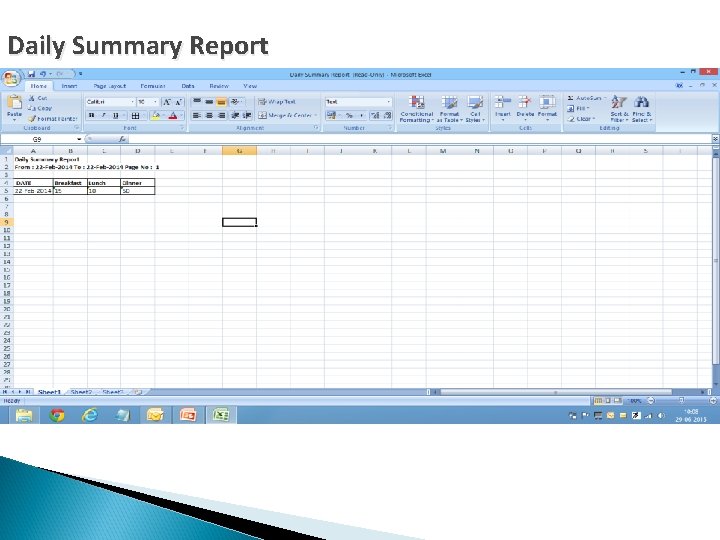The height and width of the screenshot is (540, 720).
Task: Align cell text right
Action: point(221,115)
